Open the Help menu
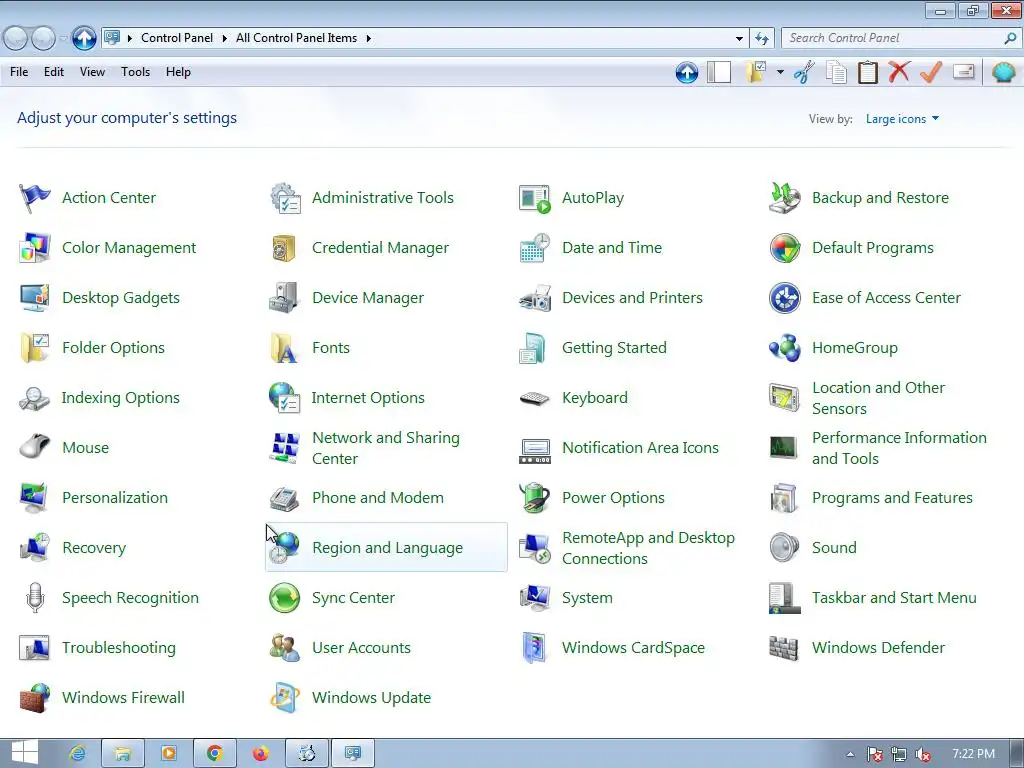The width and height of the screenshot is (1024, 768). point(178,72)
